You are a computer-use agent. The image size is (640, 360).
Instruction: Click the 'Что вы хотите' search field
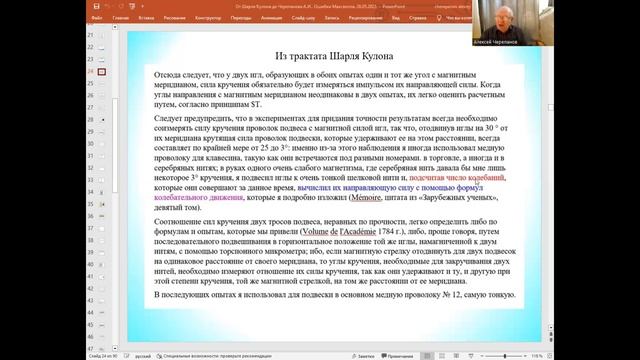tap(459, 18)
